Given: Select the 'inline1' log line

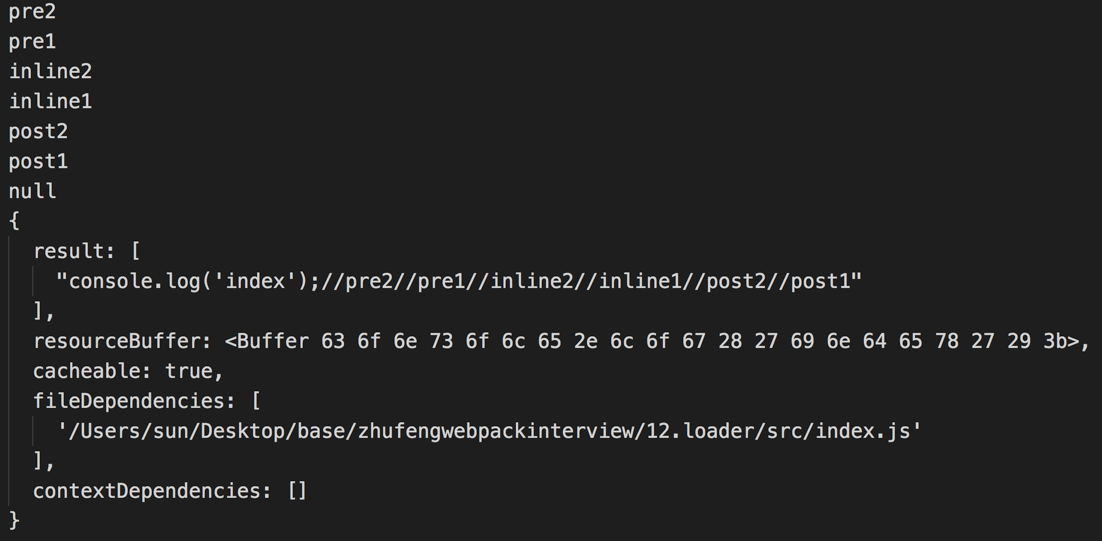Looking at the screenshot, I should coord(50,102).
